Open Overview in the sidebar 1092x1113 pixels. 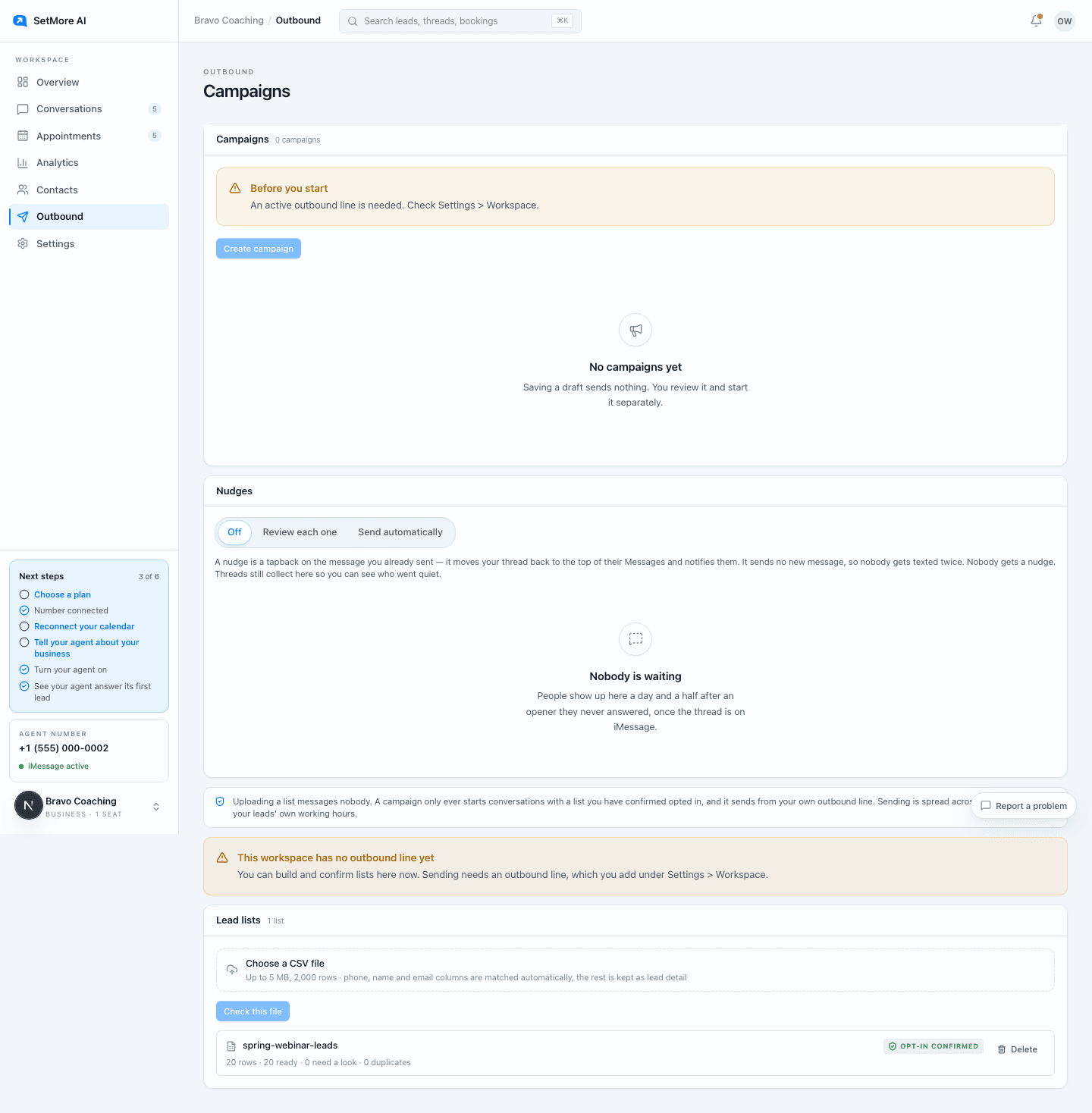pyautogui.click(x=89, y=82)
